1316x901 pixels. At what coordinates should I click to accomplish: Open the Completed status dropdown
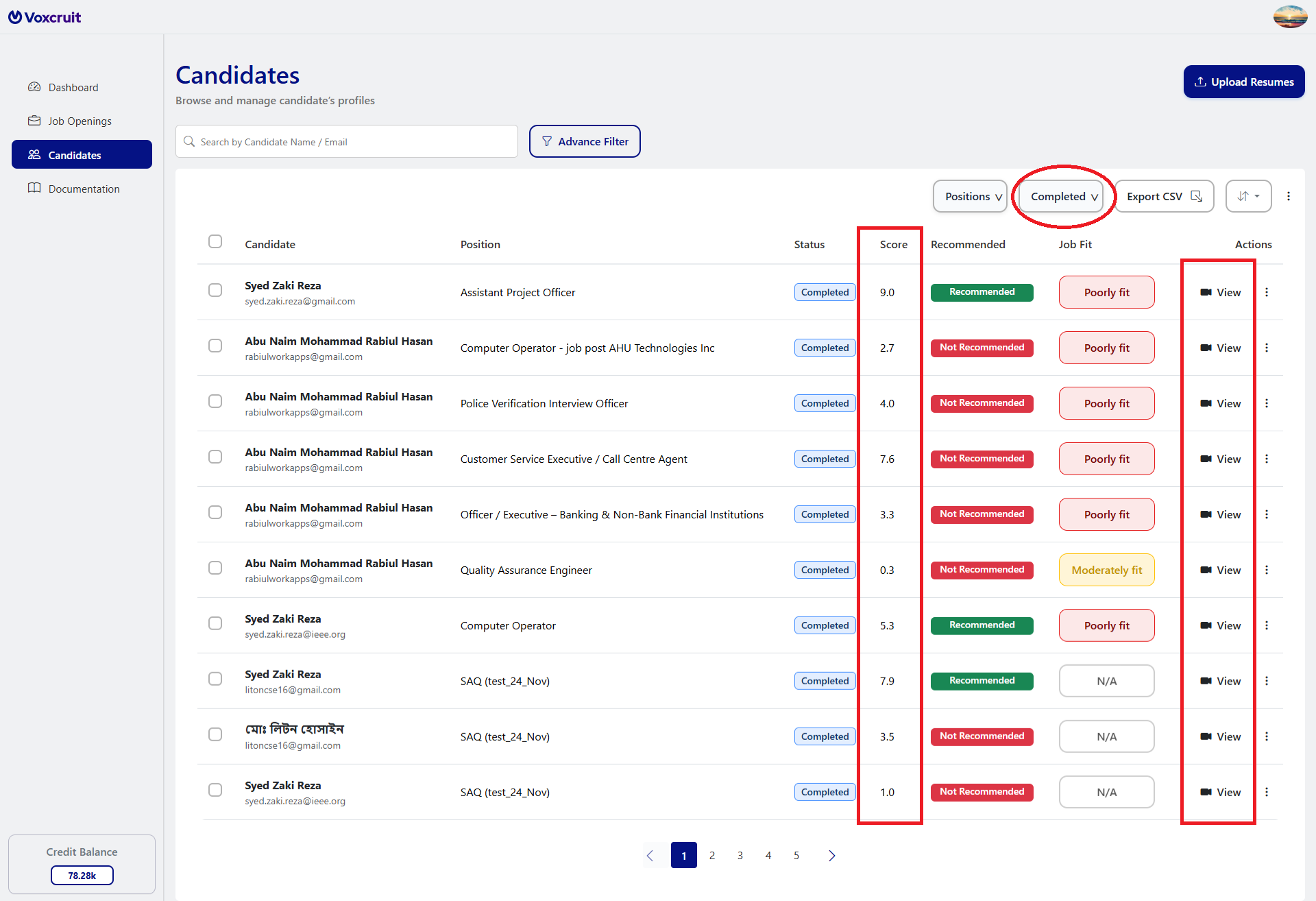coord(1061,196)
